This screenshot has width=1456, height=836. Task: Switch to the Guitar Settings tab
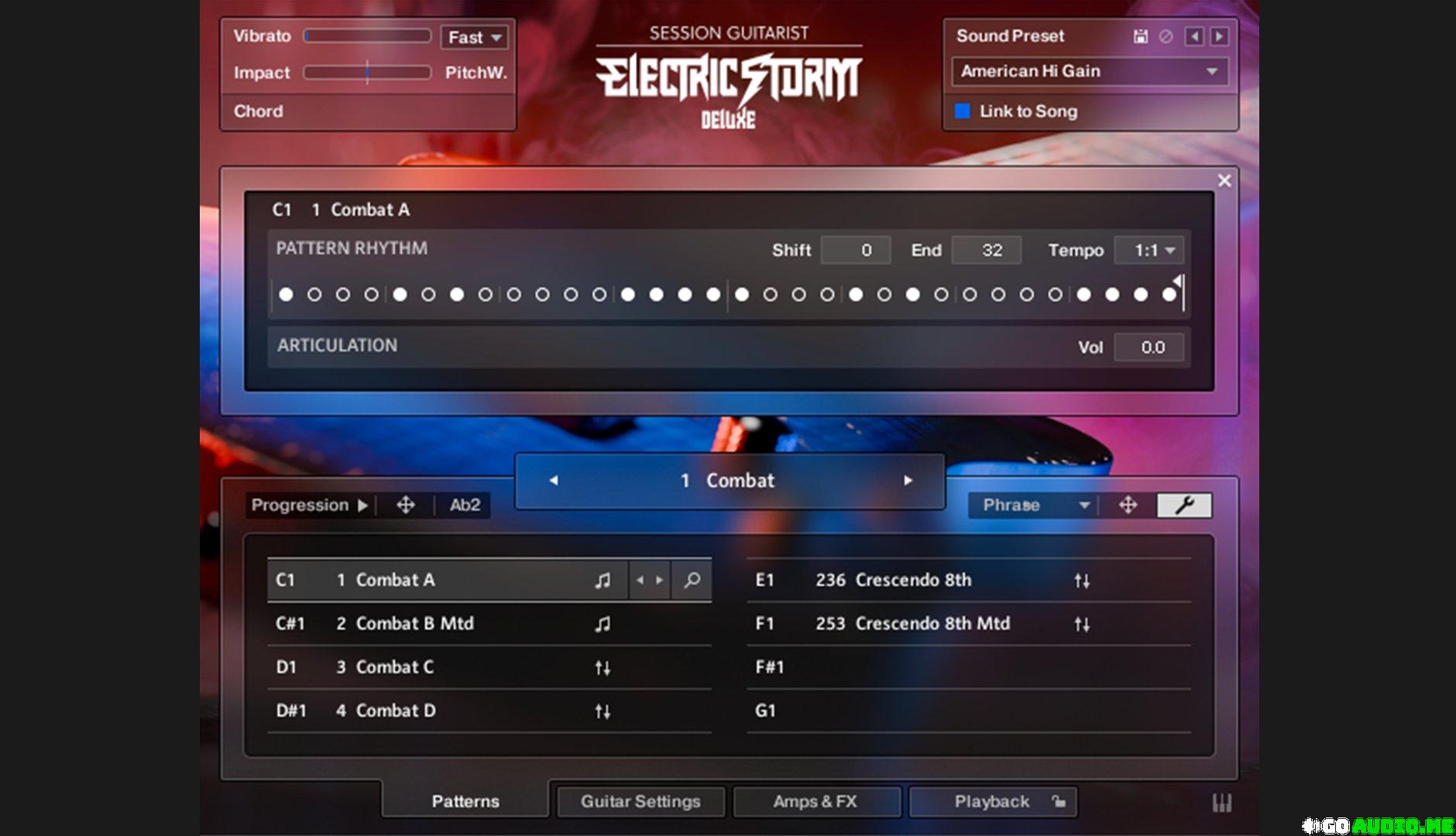point(640,802)
